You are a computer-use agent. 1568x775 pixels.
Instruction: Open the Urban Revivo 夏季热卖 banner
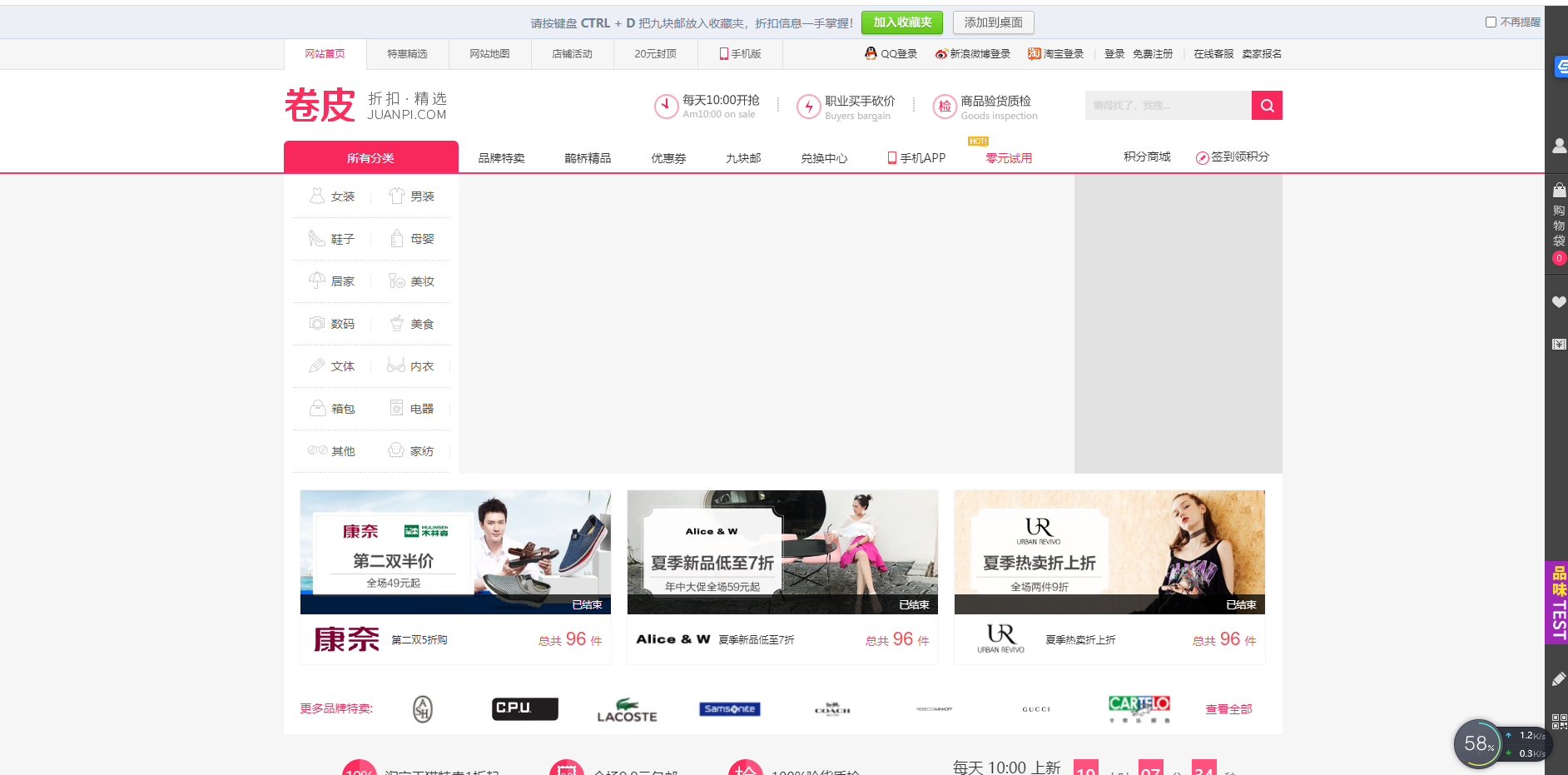[1109, 552]
